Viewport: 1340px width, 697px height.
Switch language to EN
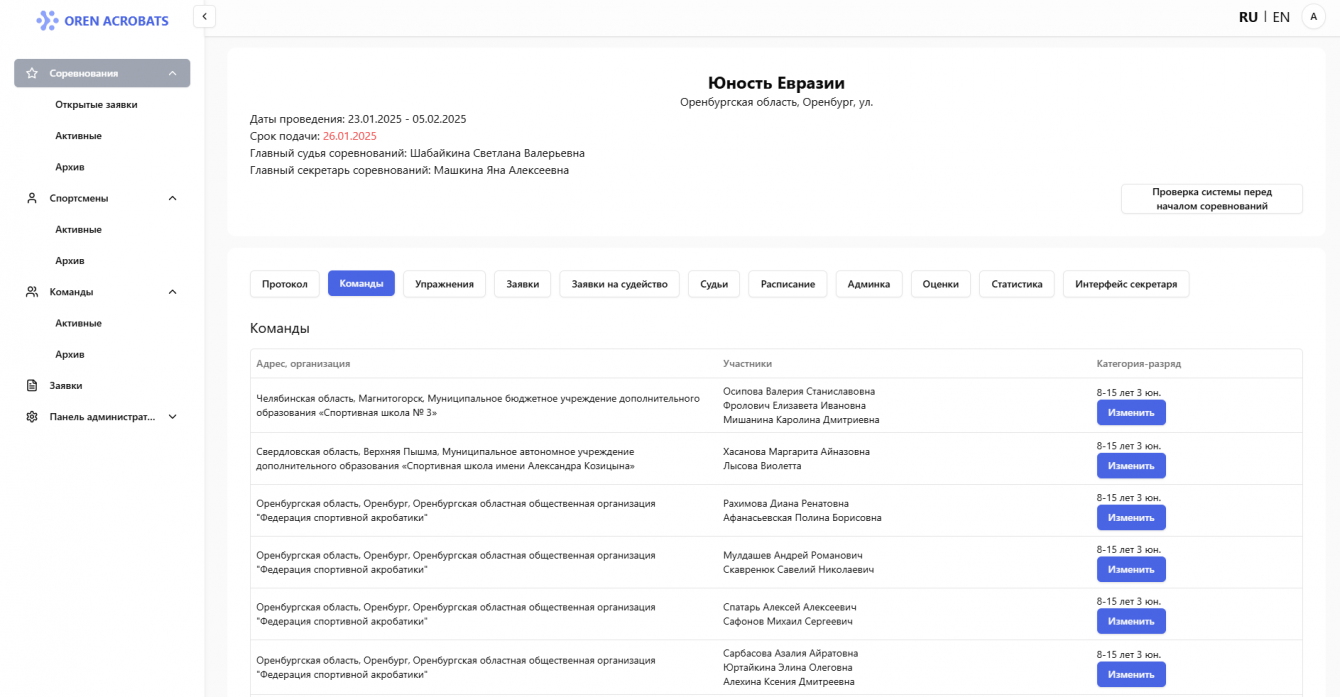coord(1281,17)
